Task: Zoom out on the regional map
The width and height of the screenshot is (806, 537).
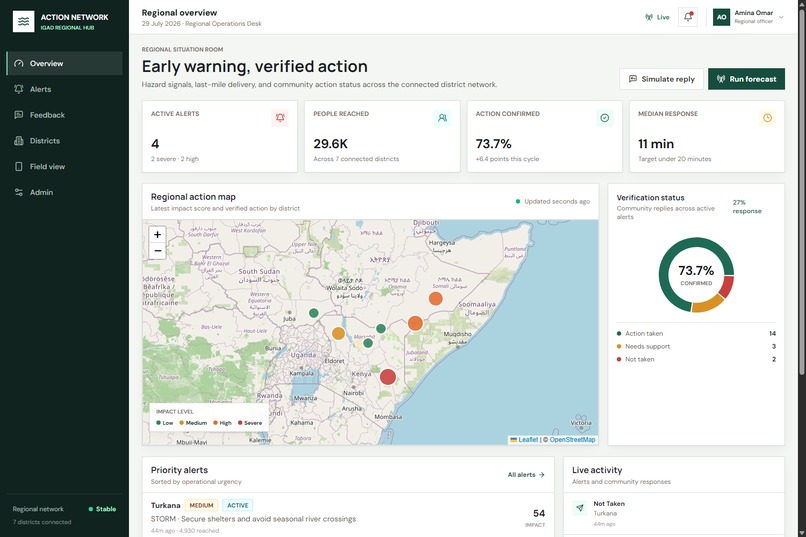Action: click(157, 251)
